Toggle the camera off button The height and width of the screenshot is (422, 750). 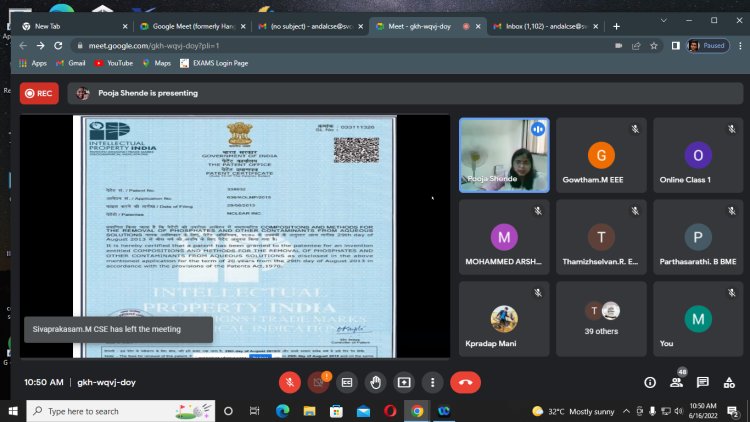pyautogui.click(x=318, y=382)
